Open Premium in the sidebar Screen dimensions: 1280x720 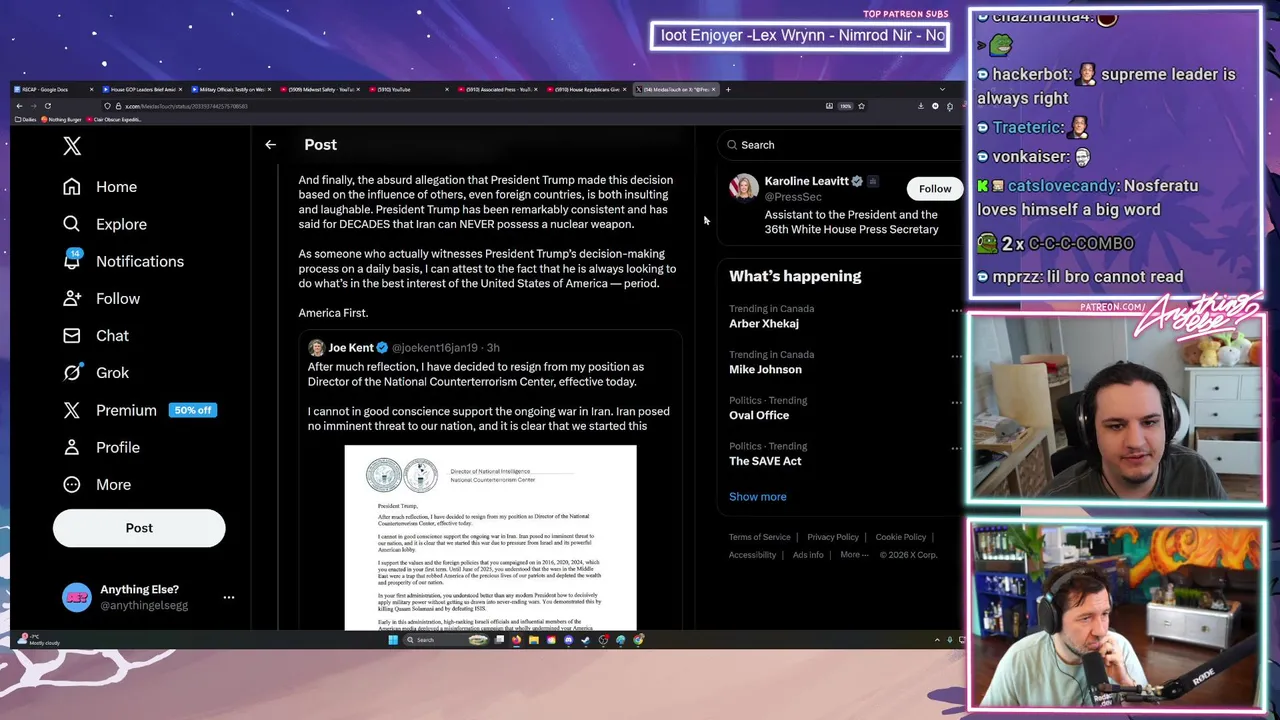(x=109, y=410)
